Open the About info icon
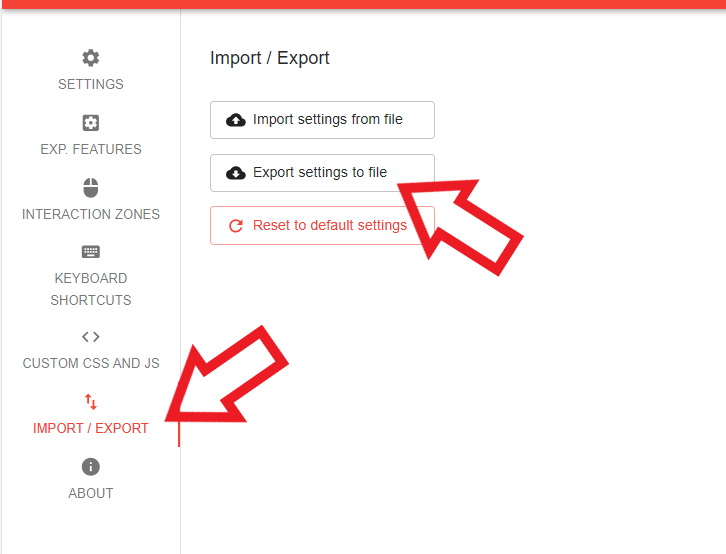The width and height of the screenshot is (726, 554). [91, 467]
